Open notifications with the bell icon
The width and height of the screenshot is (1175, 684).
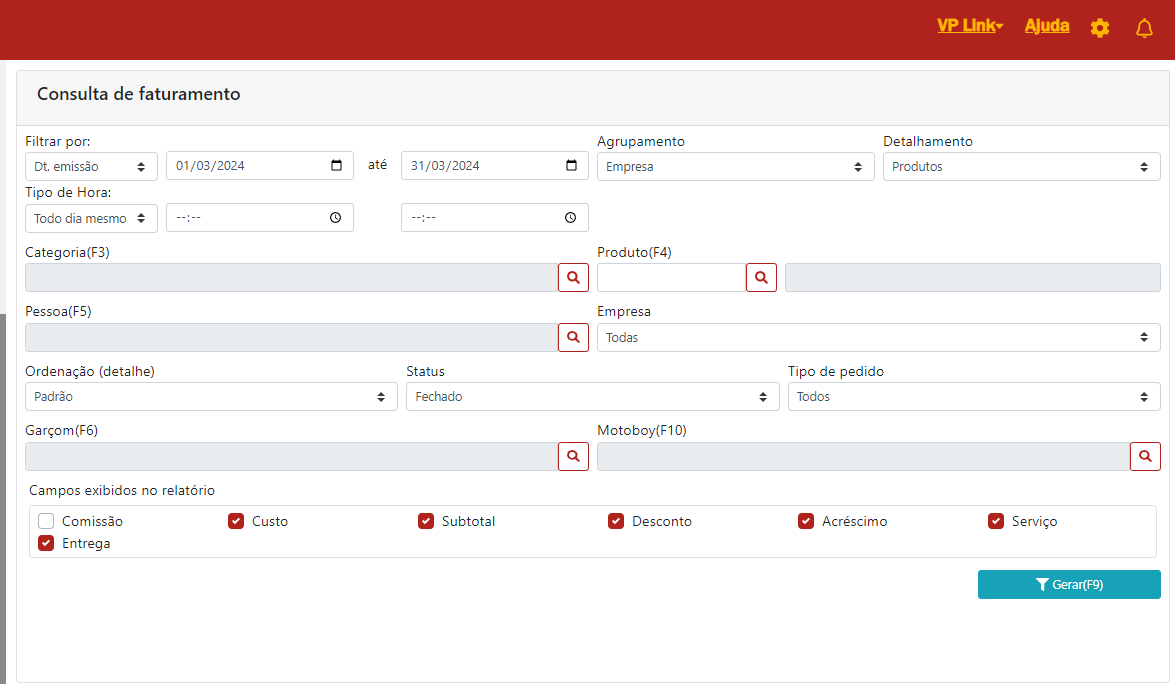tap(1145, 28)
